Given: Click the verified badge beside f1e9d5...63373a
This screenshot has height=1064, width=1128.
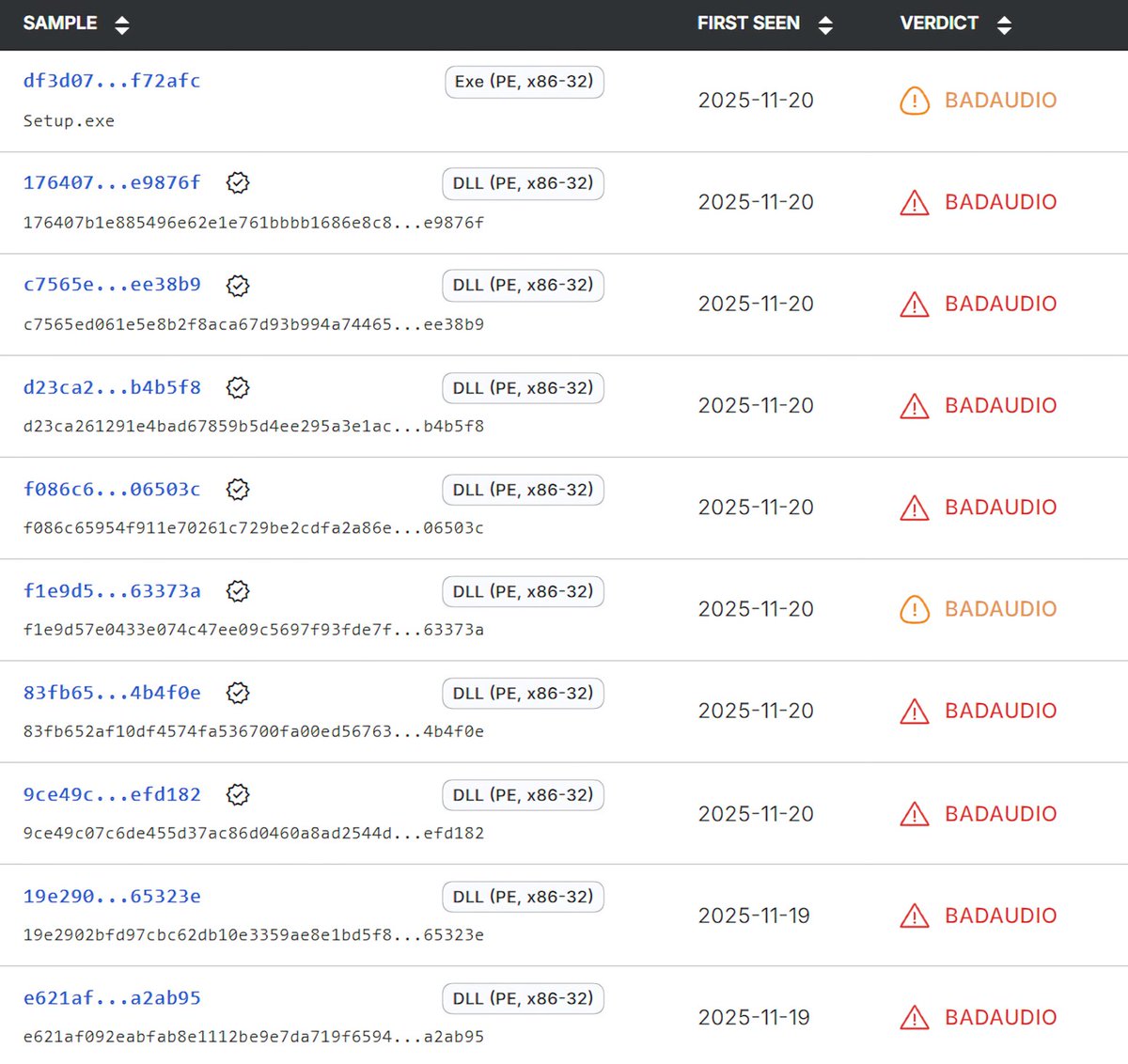Looking at the screenshot, I should coord(238,591).
